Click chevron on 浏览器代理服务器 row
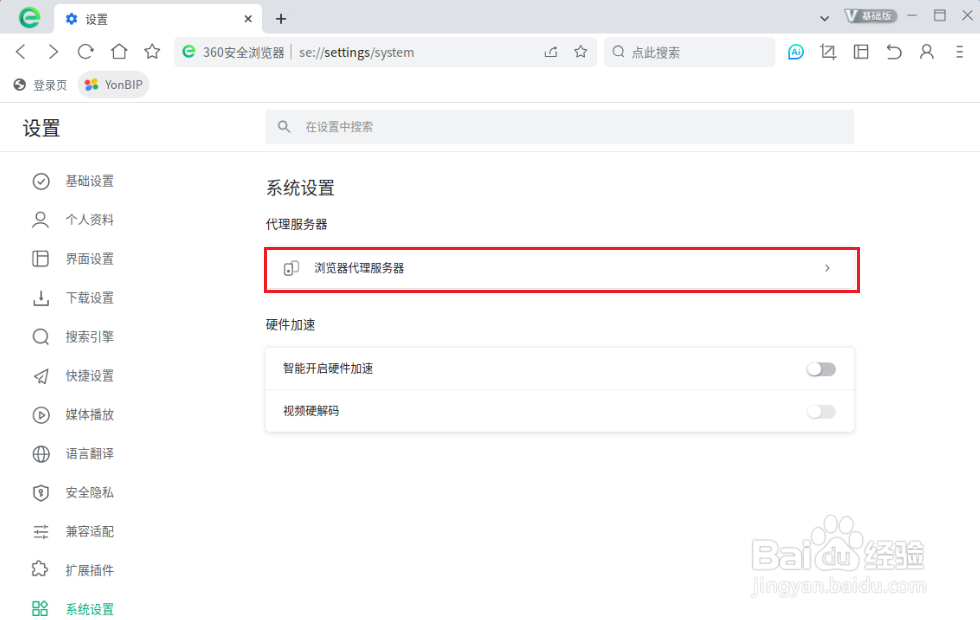Viewport: 980px width, 620px height. pos(827,268)
